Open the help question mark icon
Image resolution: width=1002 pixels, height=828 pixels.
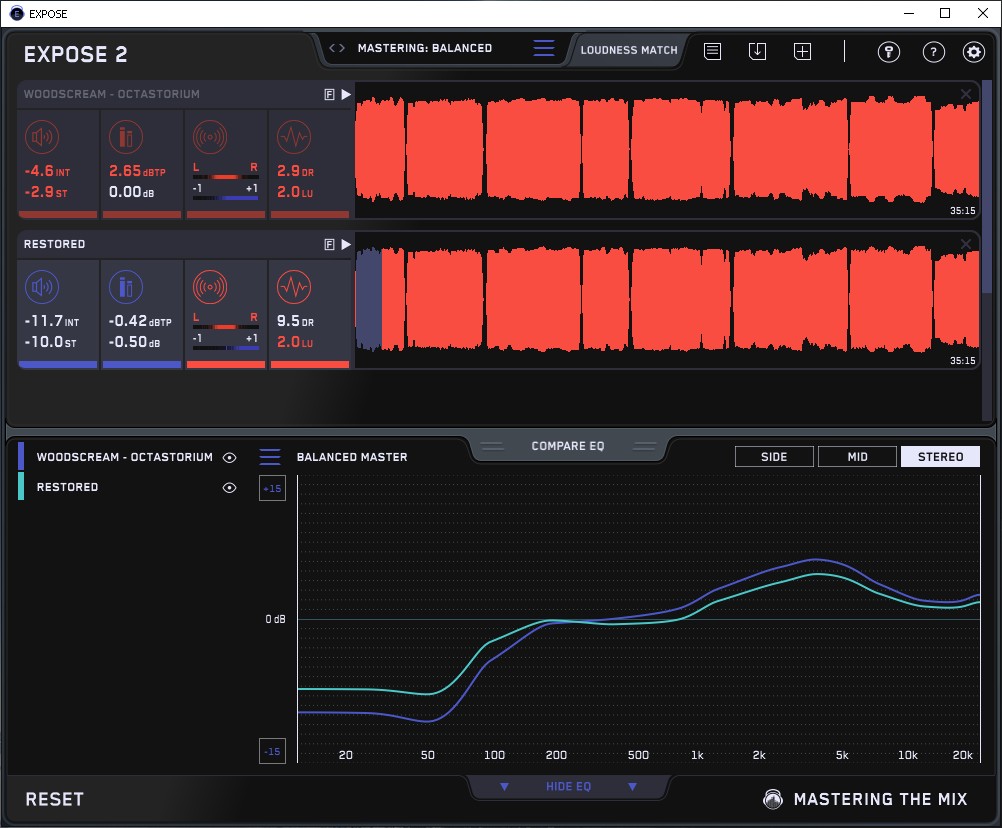[934, 52]
